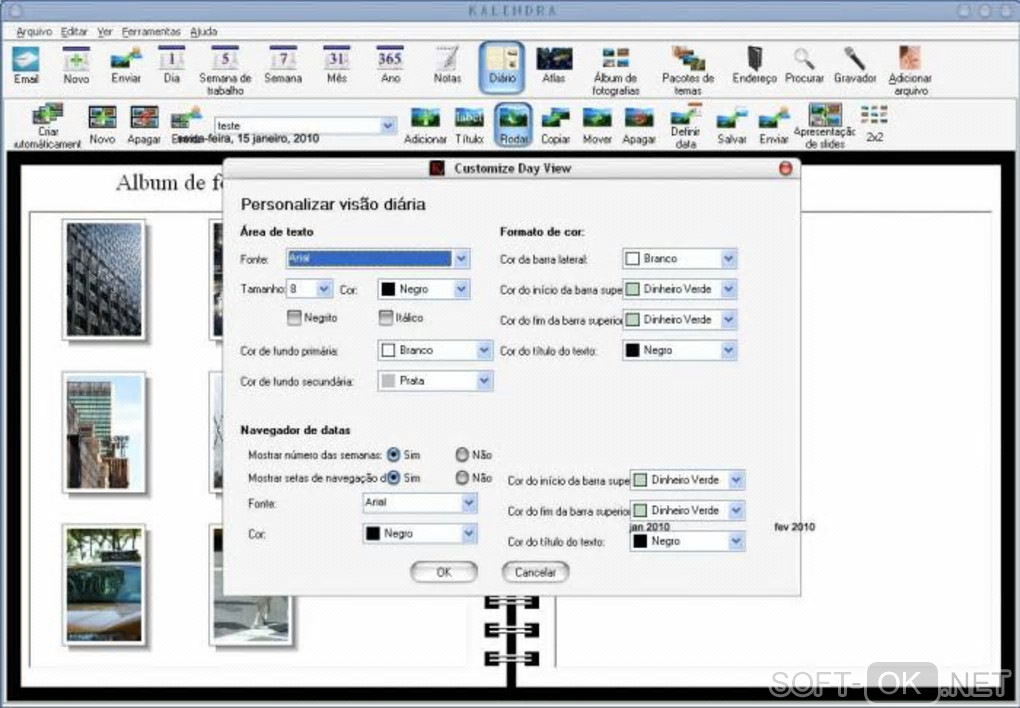Click the Definir data icon
This screenshot has height=708, width=1020.
coord(686,125)
